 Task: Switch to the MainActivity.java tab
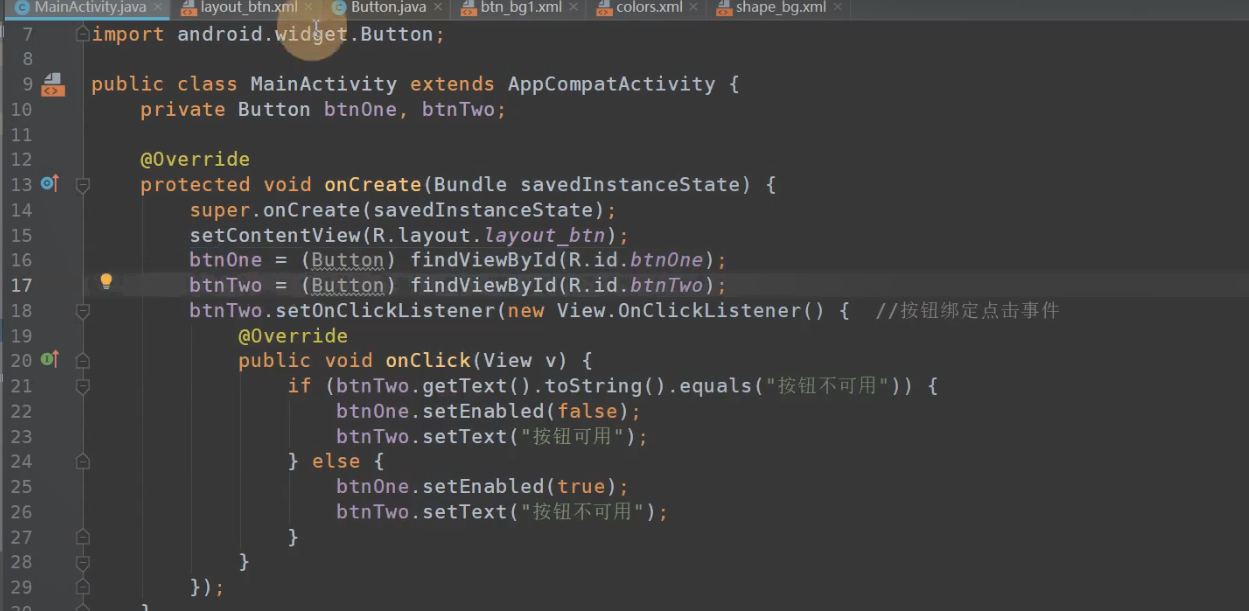click(90, 7)
